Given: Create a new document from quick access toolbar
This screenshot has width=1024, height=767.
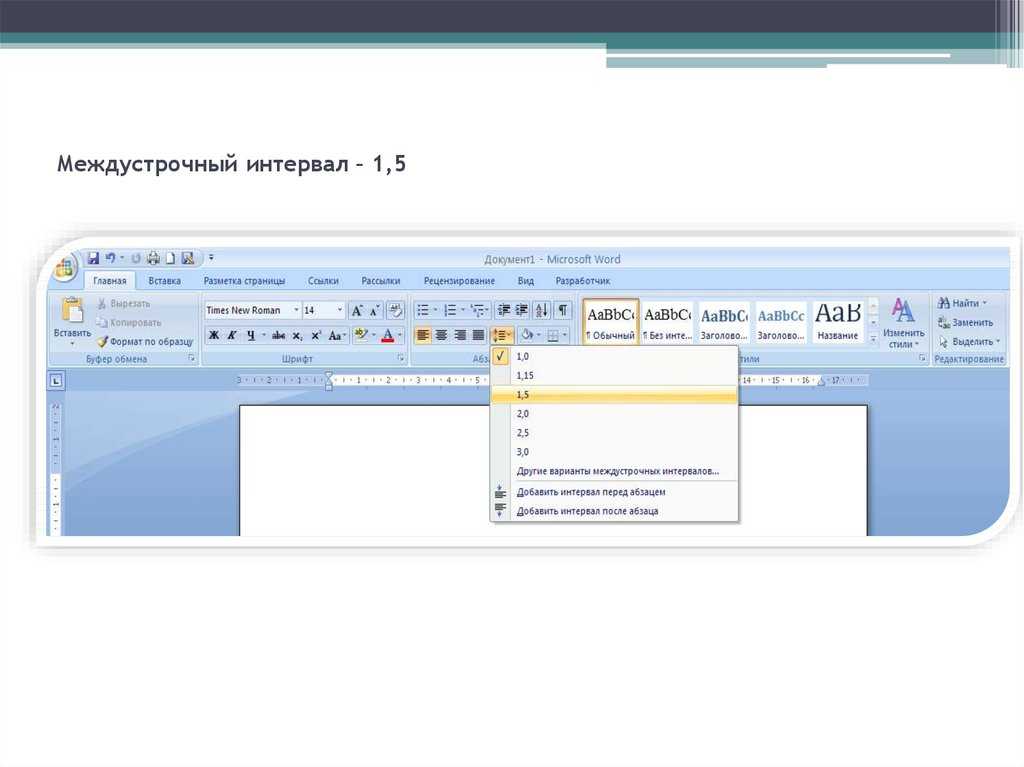Looking at the screenshot, I should point(170,258).
